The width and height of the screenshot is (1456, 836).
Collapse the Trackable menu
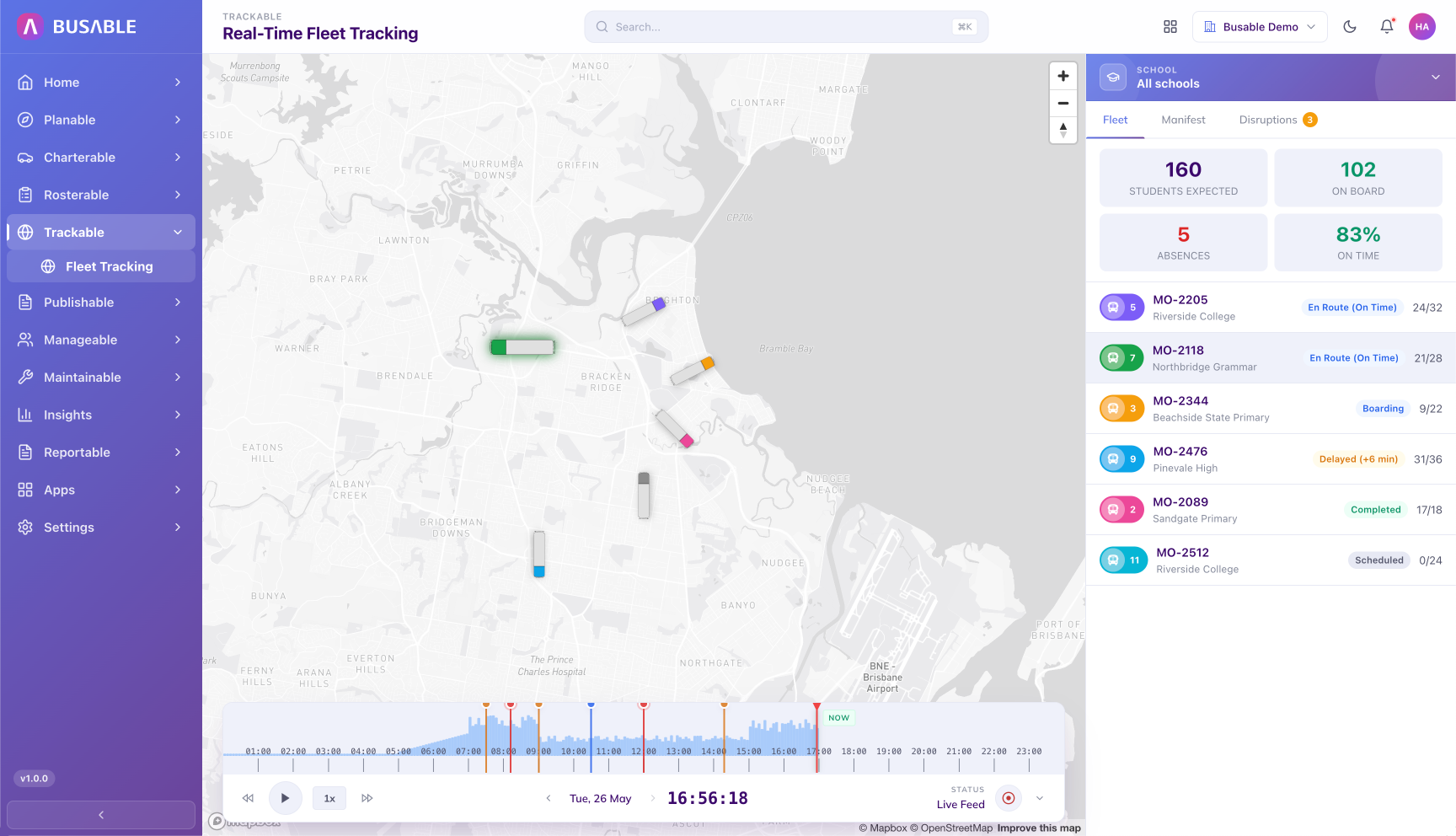click(x=101, y=233)
